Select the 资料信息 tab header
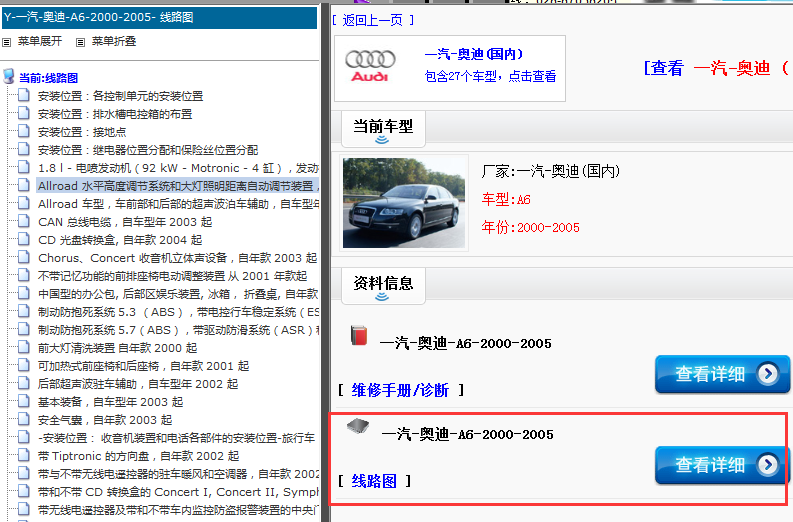 [383, 286]
